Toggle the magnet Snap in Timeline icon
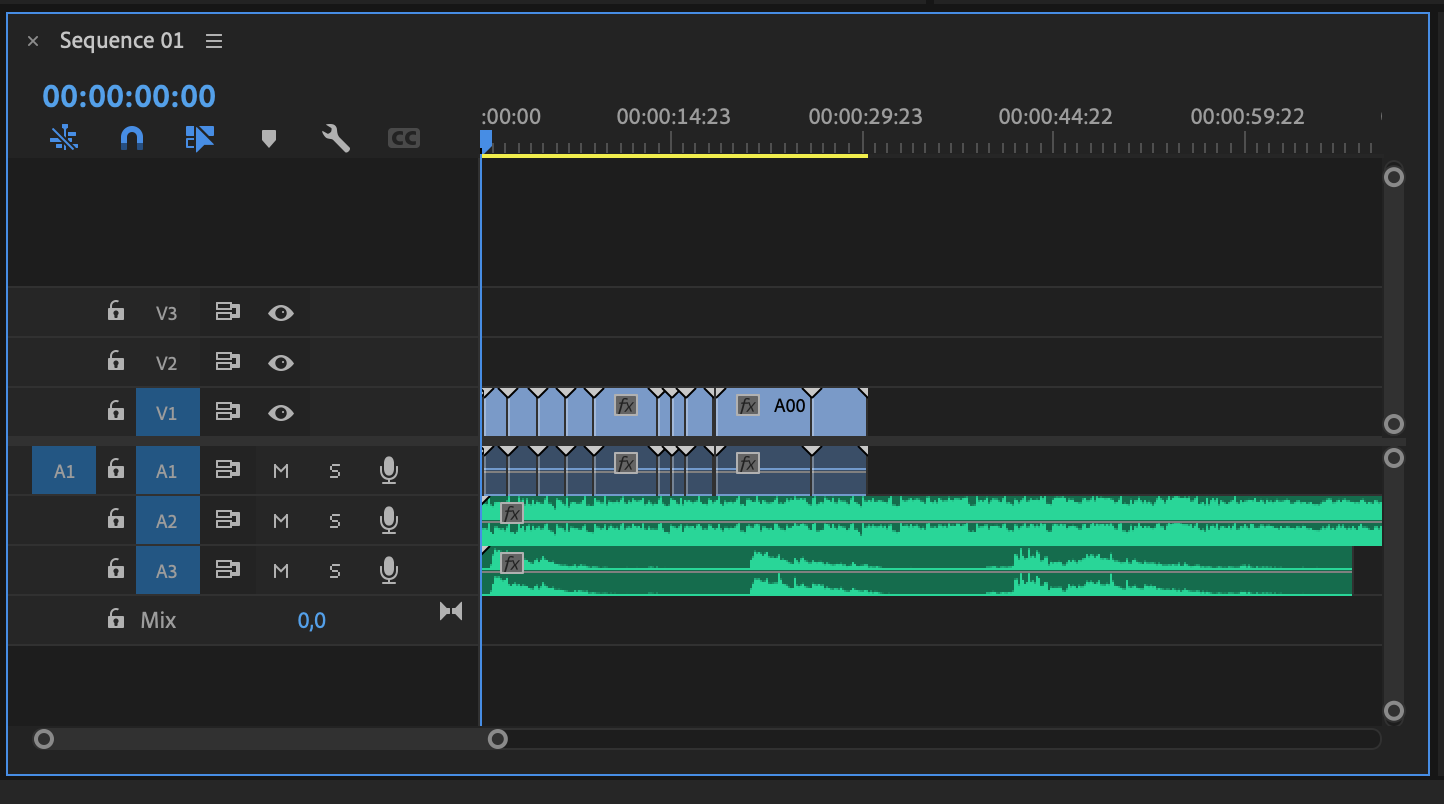Viewport: 1444px width, 804px height. (x=132, y=138)
